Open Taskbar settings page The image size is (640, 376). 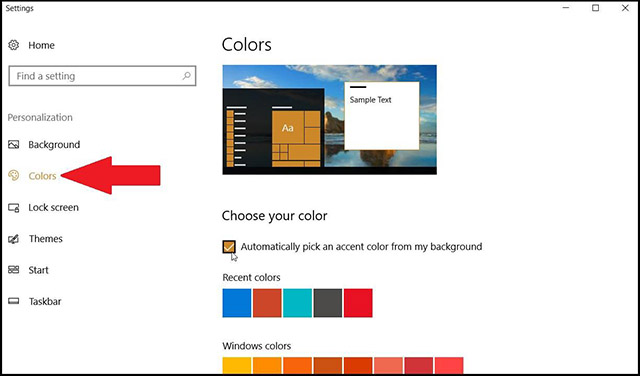pos(45,301)
